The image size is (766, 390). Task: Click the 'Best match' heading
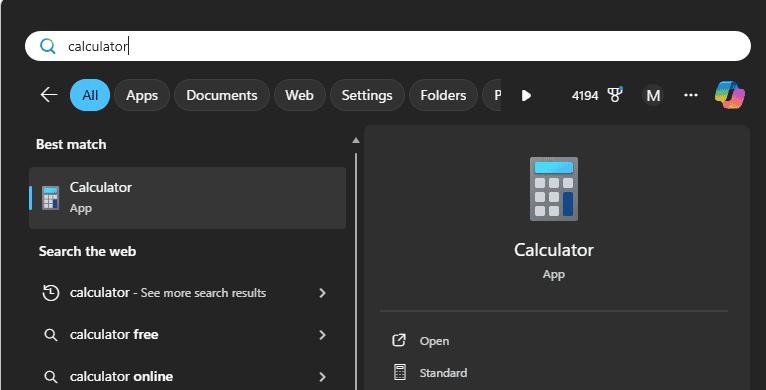71,144
